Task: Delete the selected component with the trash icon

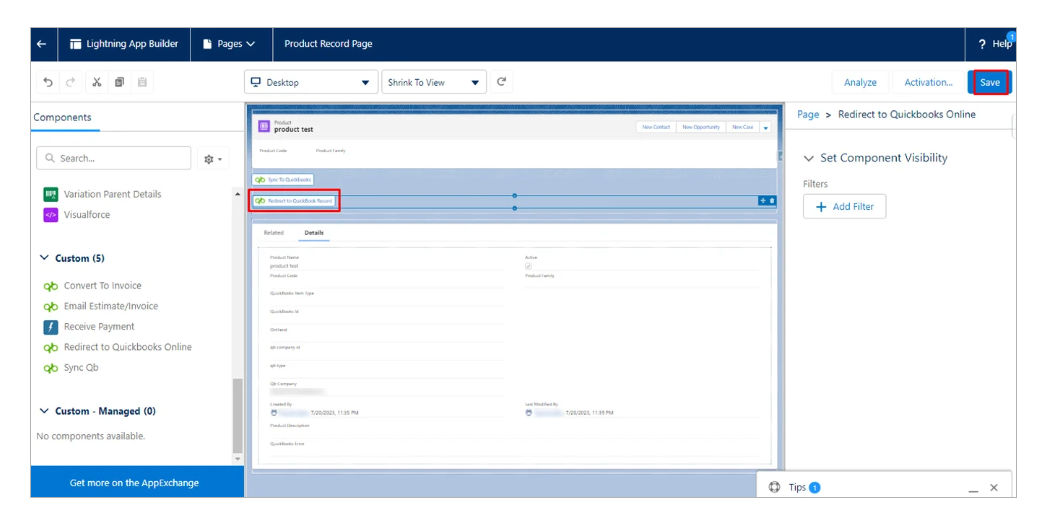Action: (x=771, y=201)
